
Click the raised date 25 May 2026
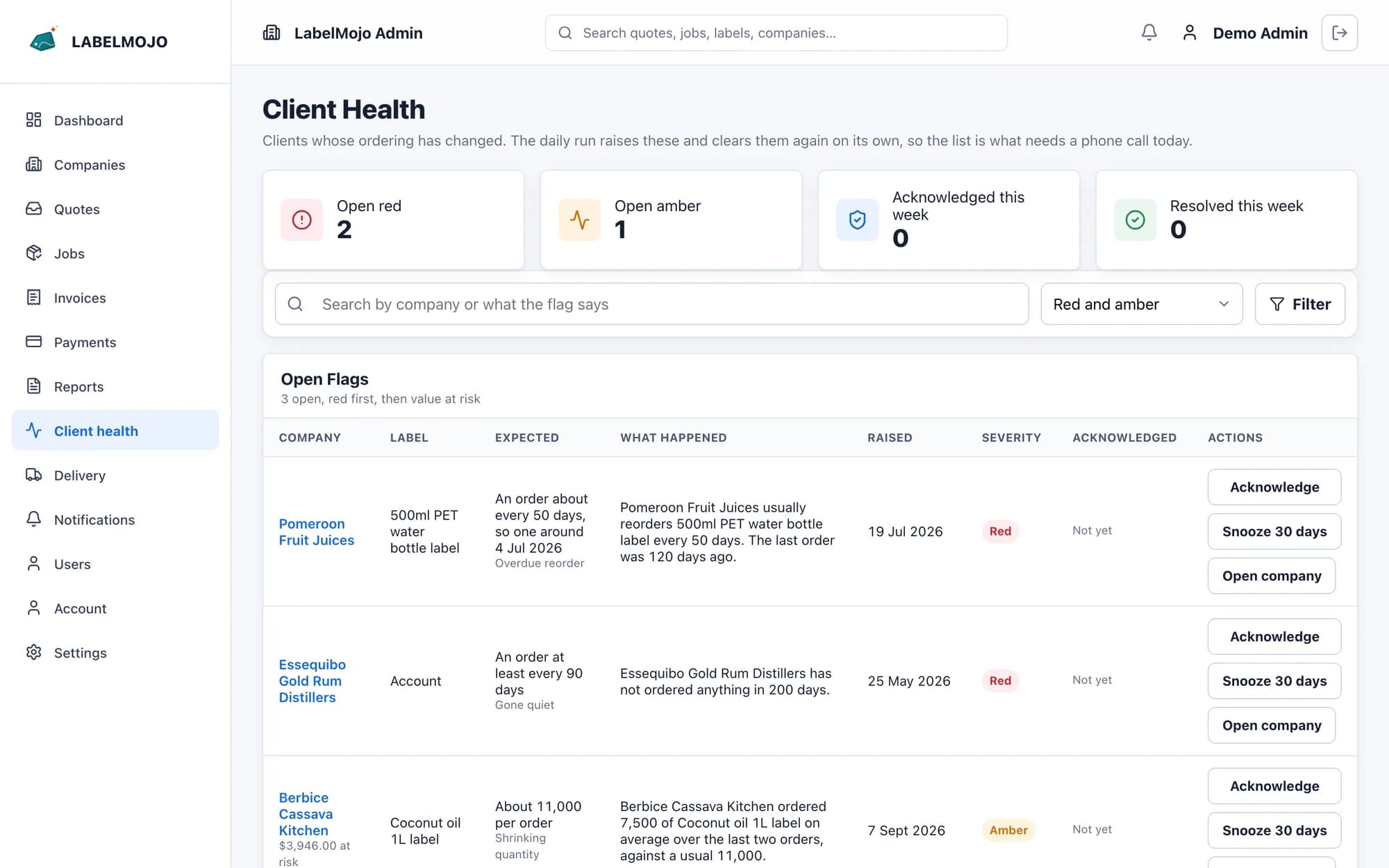(908, 681)
